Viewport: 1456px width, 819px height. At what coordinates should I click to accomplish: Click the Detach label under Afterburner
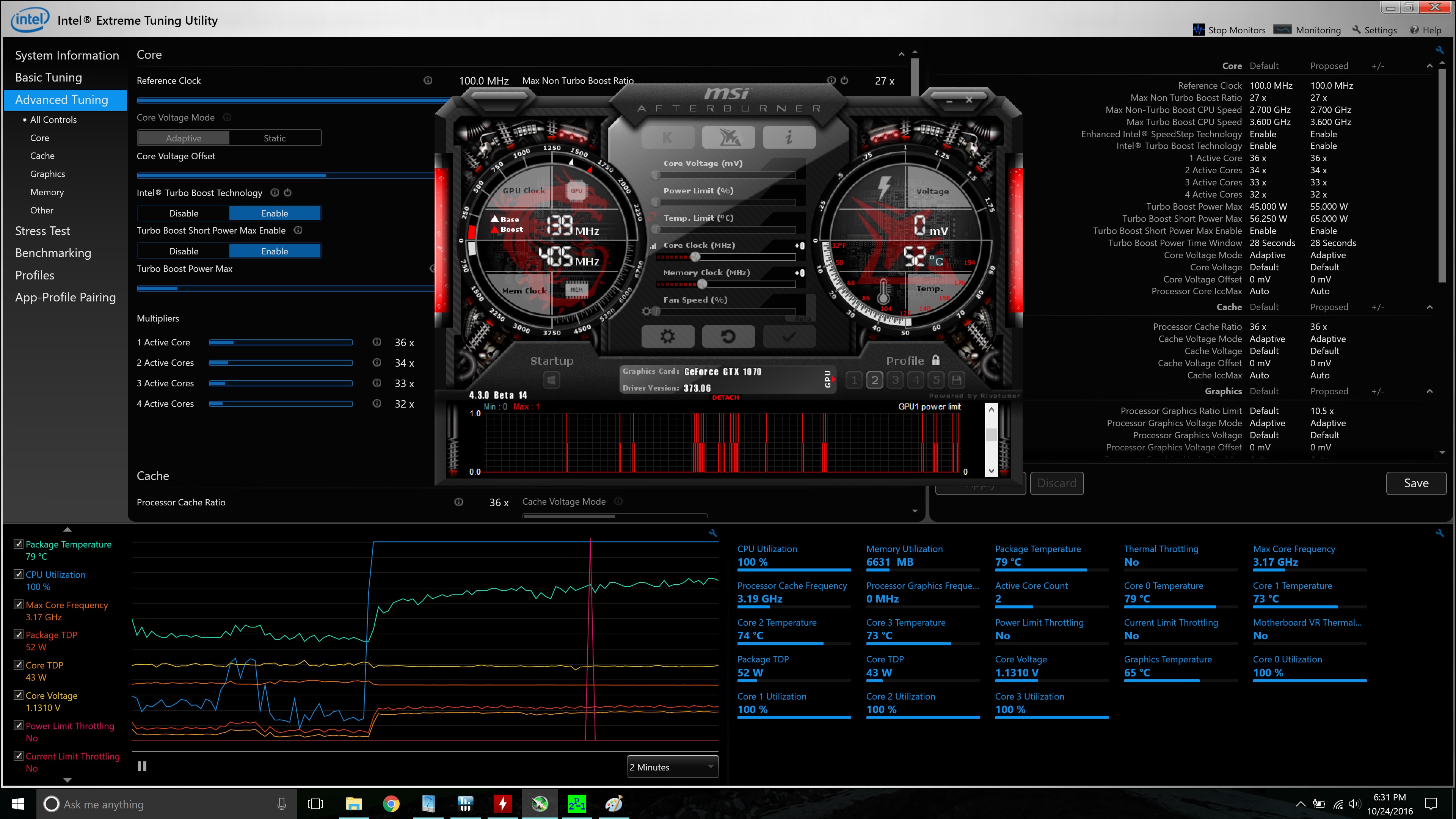[x=725, y=397]
